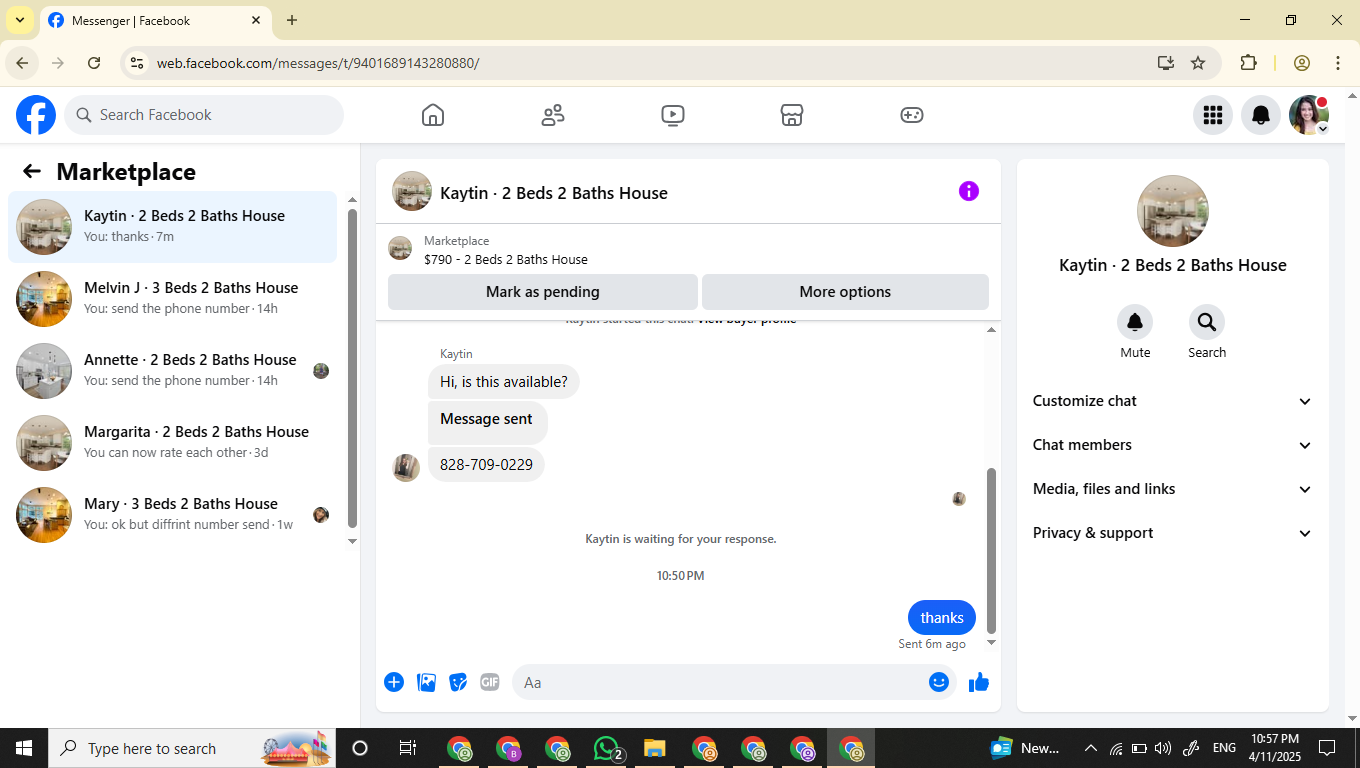Click the browser address bar URL

coord(318,63)
